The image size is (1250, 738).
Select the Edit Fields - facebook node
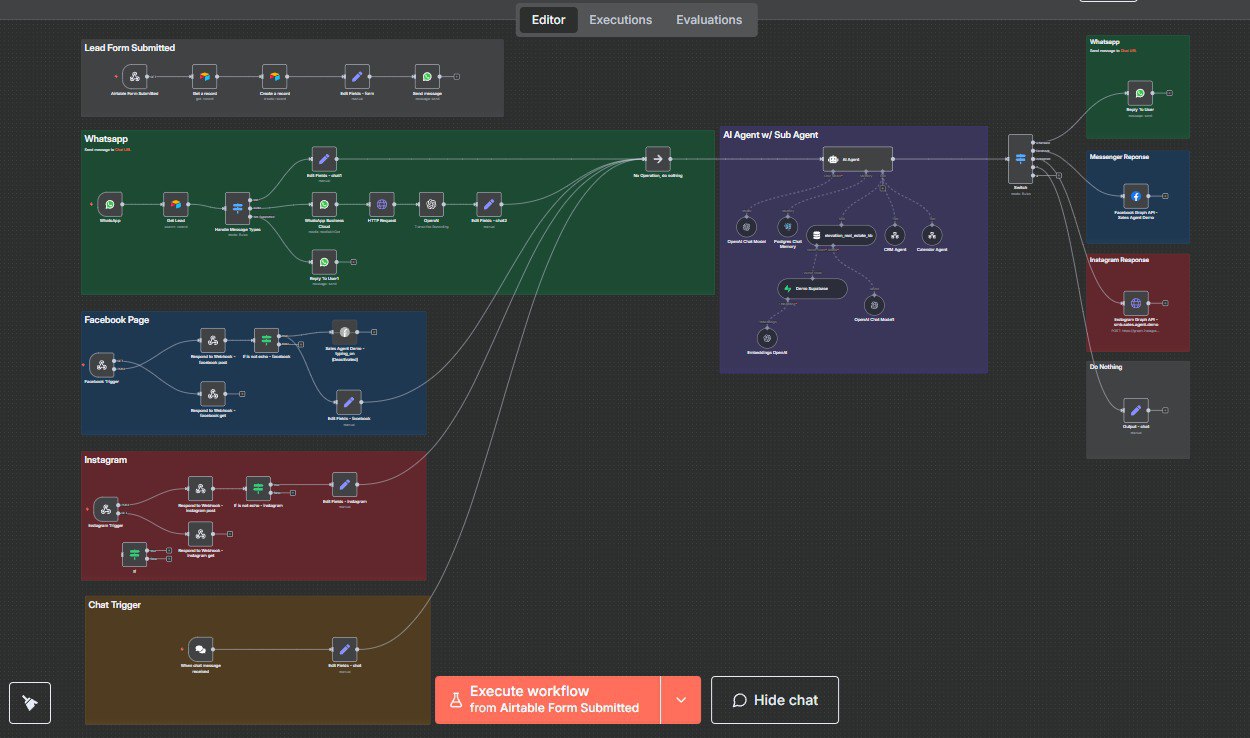click(349, 402)
